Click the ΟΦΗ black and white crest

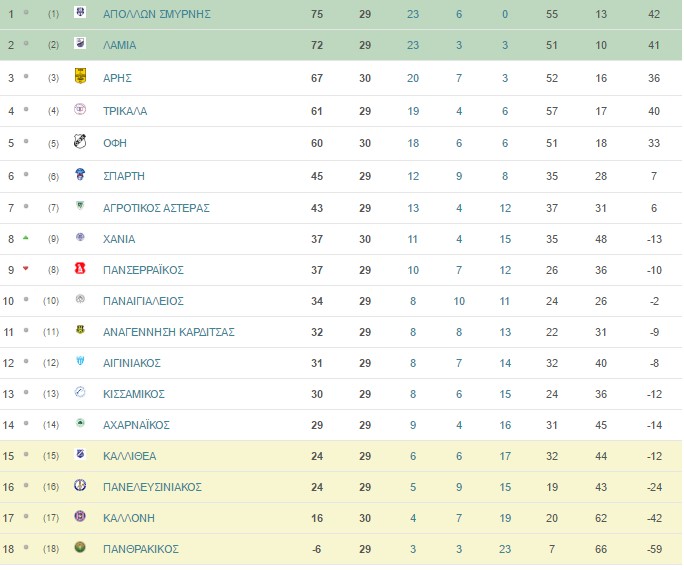(x=80, y=141)
